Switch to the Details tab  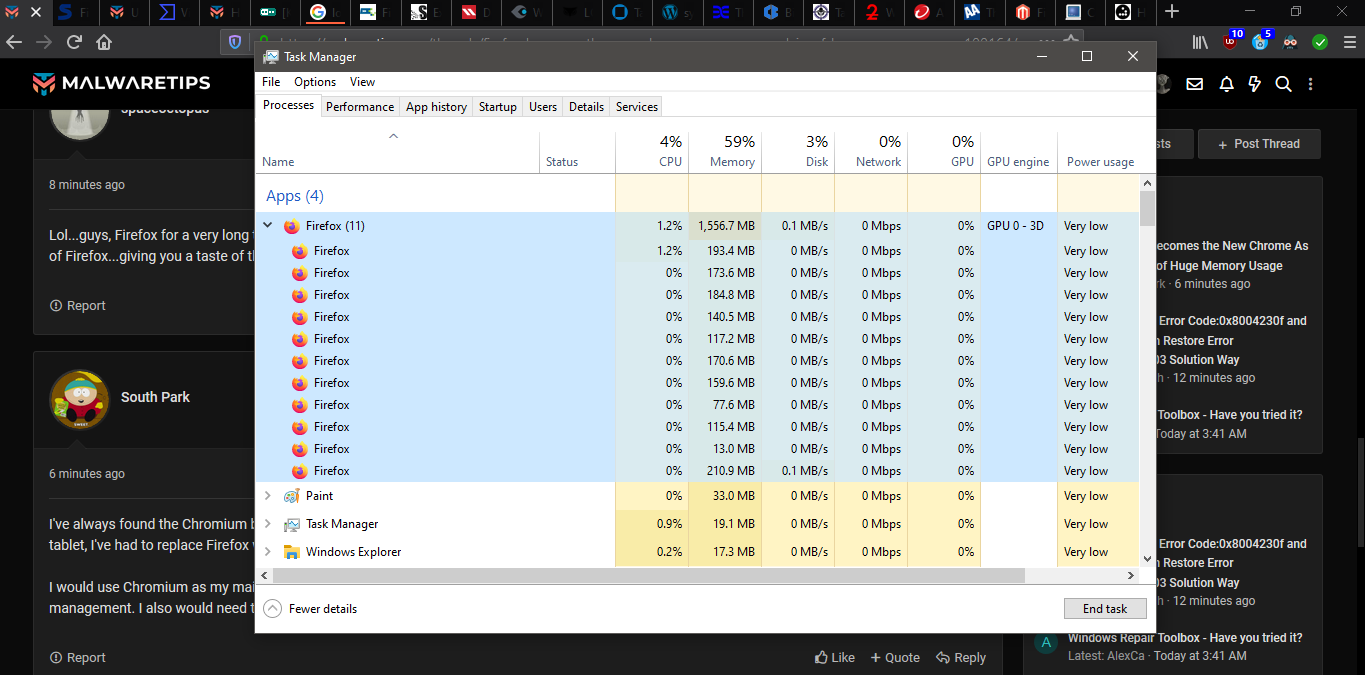[586, 107]
